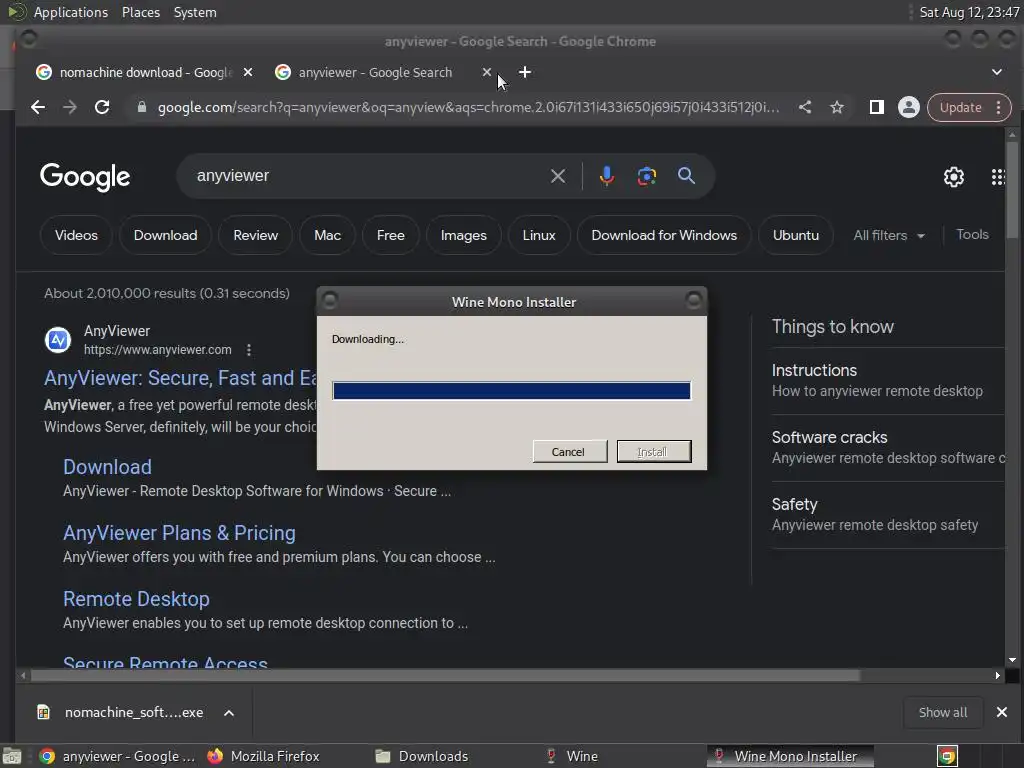Click the AnyViewer site favicon
The image size is (1024, 768).
click(x=57, y=340)
